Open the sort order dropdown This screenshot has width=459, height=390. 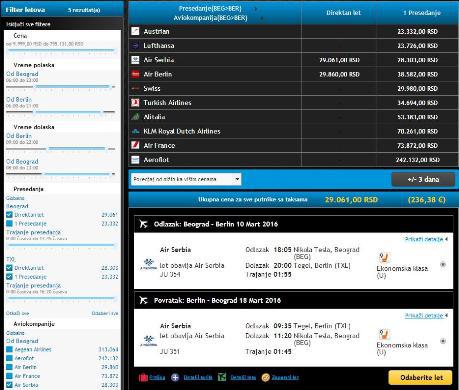[x=186, y=179]
